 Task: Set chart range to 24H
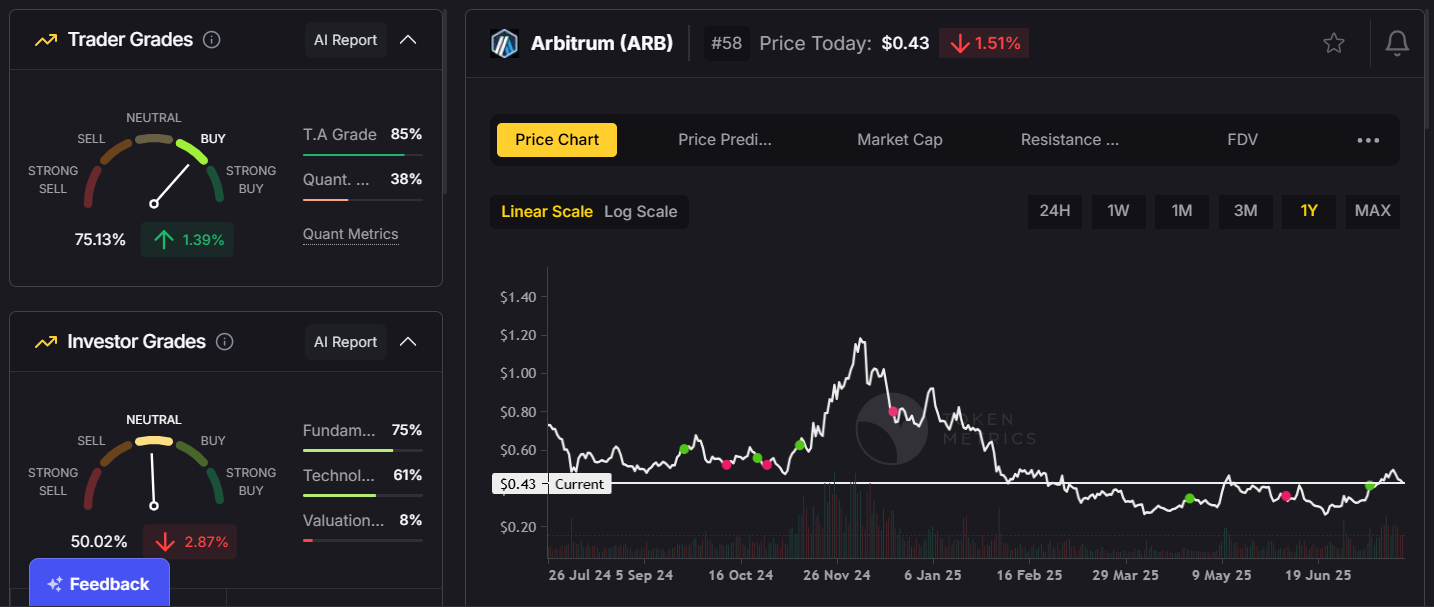point(1055,211)
